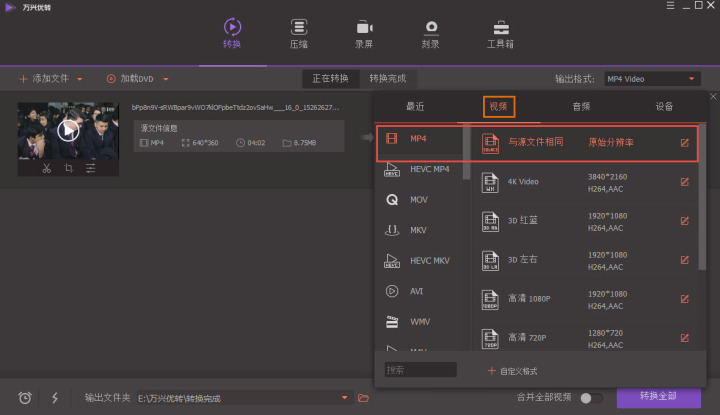Switch to the 最近 tab
The width and height of the screenshot is (720, 415).
(x=415, y=107)
